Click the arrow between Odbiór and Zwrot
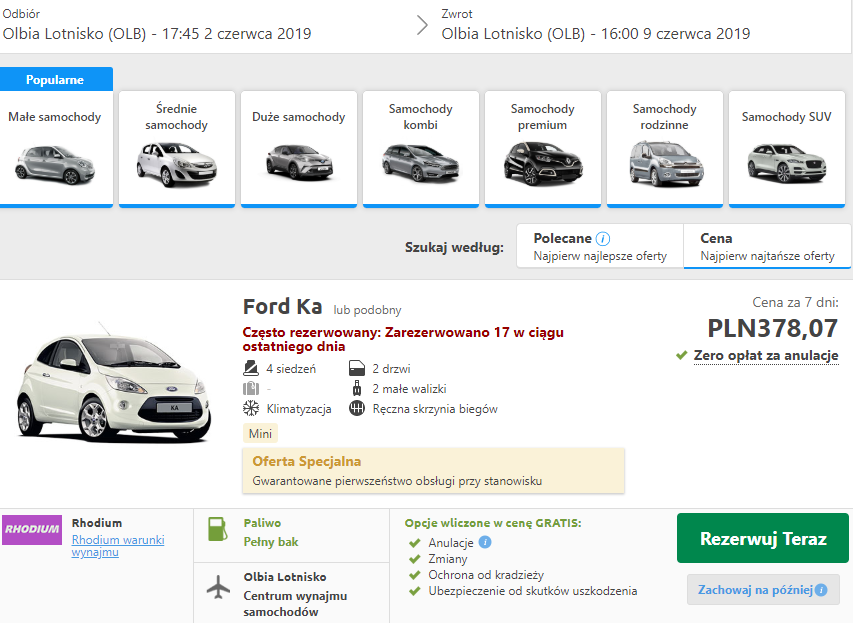Screen dimensions: 853x623 (x=422, y=25)
